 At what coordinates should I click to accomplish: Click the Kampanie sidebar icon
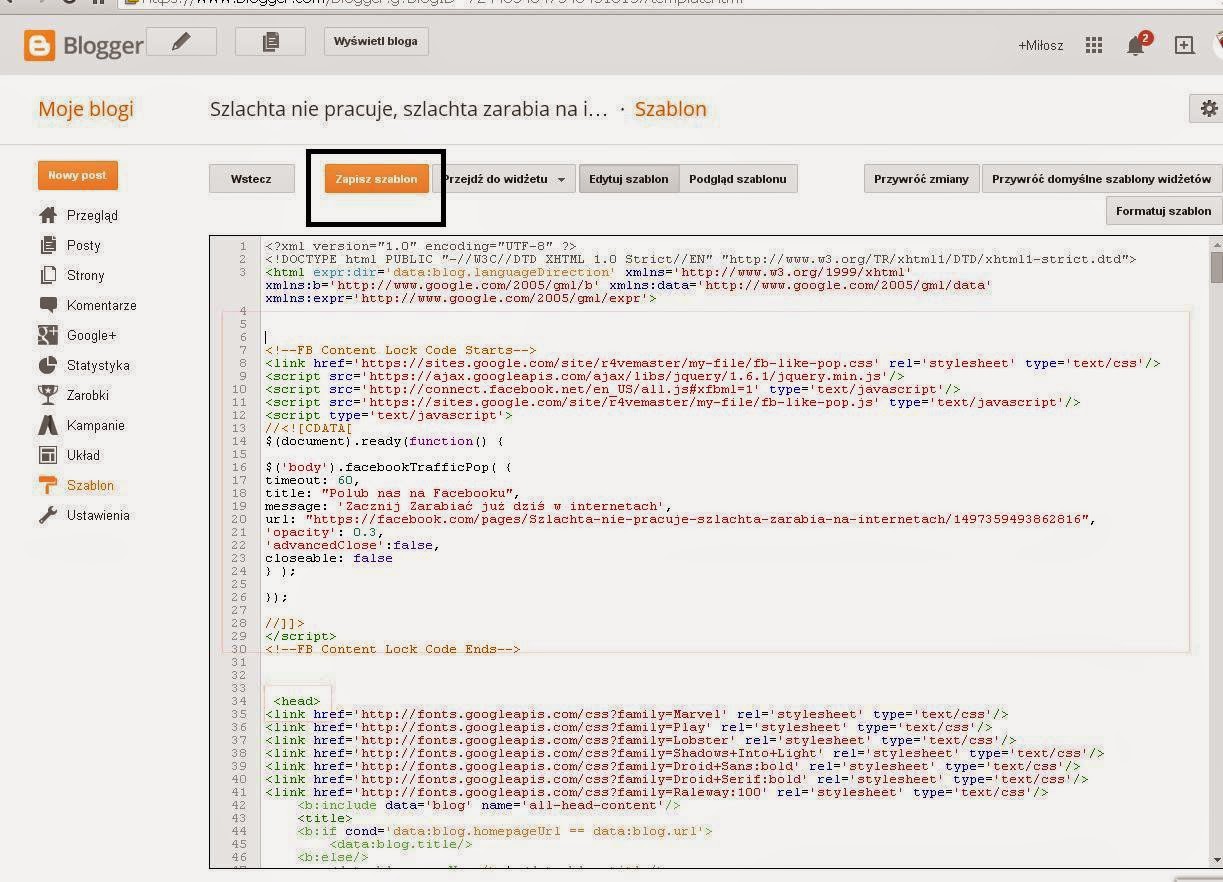48,425
